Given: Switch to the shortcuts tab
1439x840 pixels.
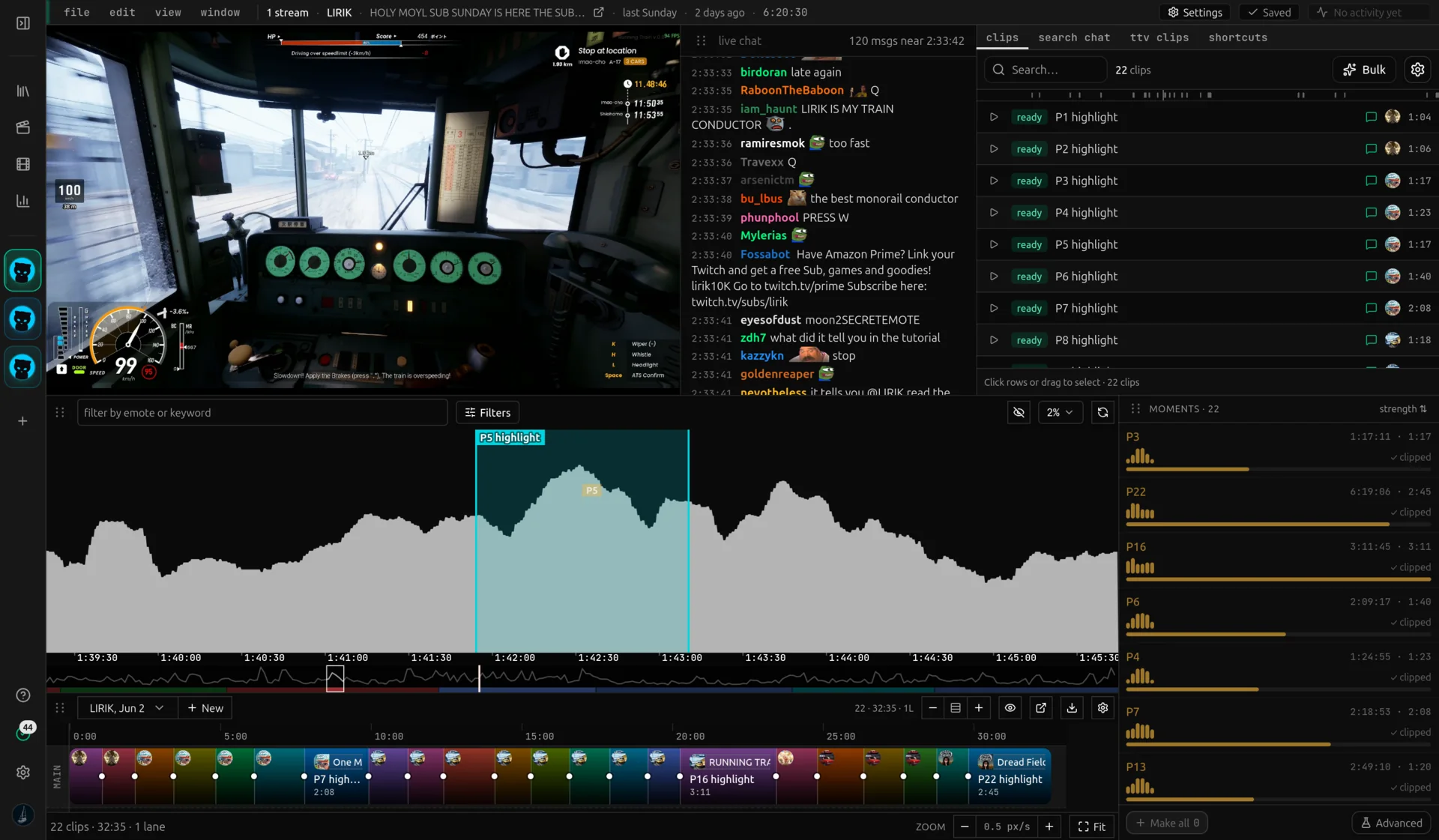Looking at the screenshot, I should pyautogui.click(x=1237, y=37).
